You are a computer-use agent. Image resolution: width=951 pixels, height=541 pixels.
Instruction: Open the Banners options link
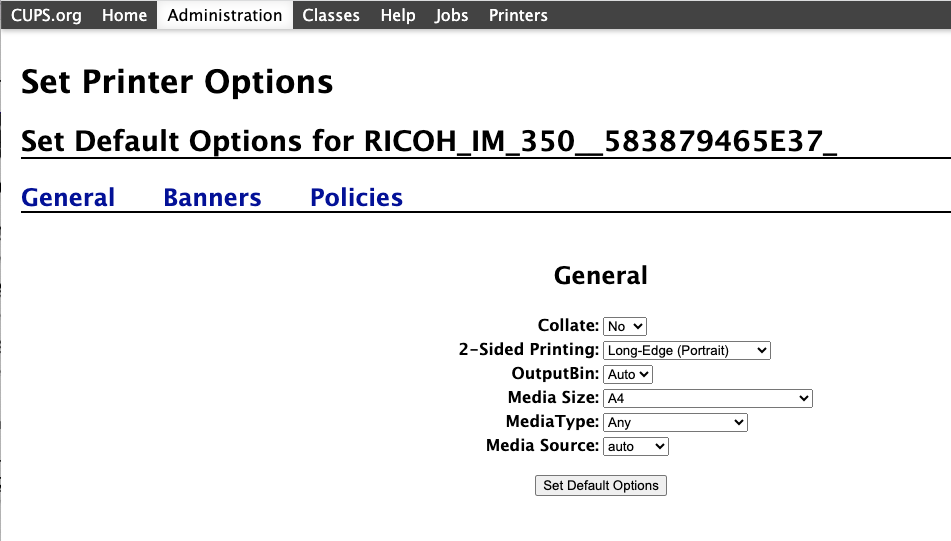pyautogui.click(x=212, y=198)
